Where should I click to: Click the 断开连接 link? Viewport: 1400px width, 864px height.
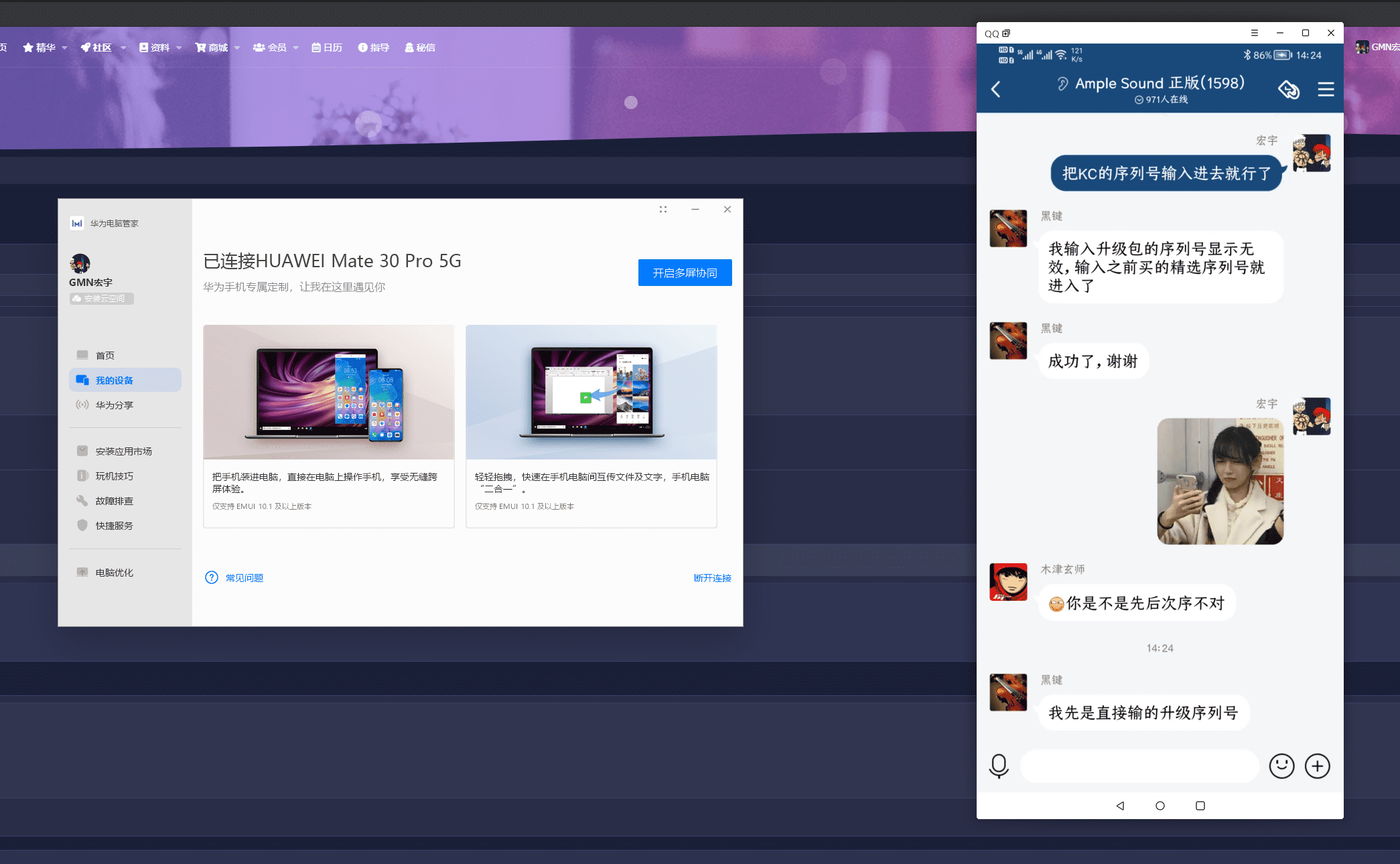pos(712,578)
